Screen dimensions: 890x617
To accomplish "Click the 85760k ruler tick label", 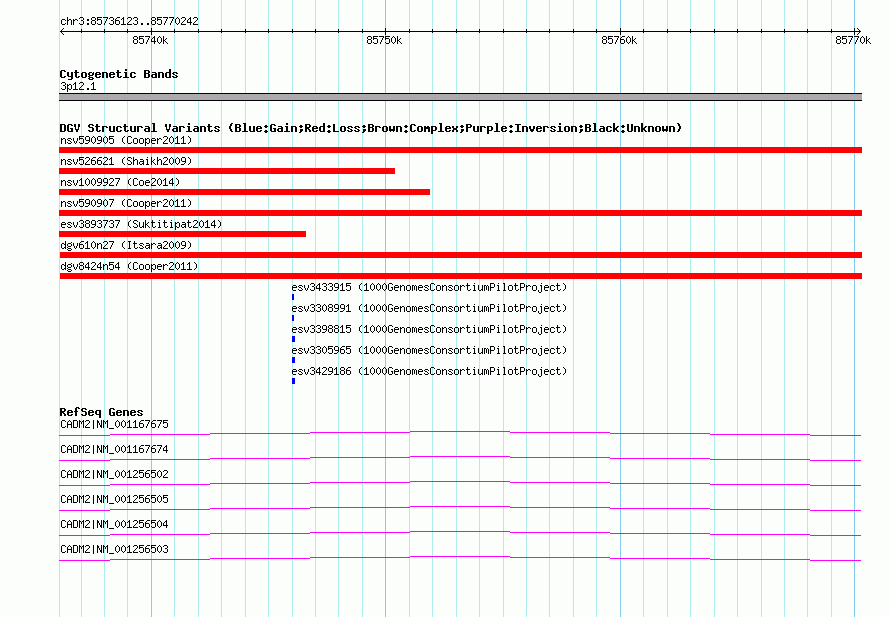I will coord(619,40).
